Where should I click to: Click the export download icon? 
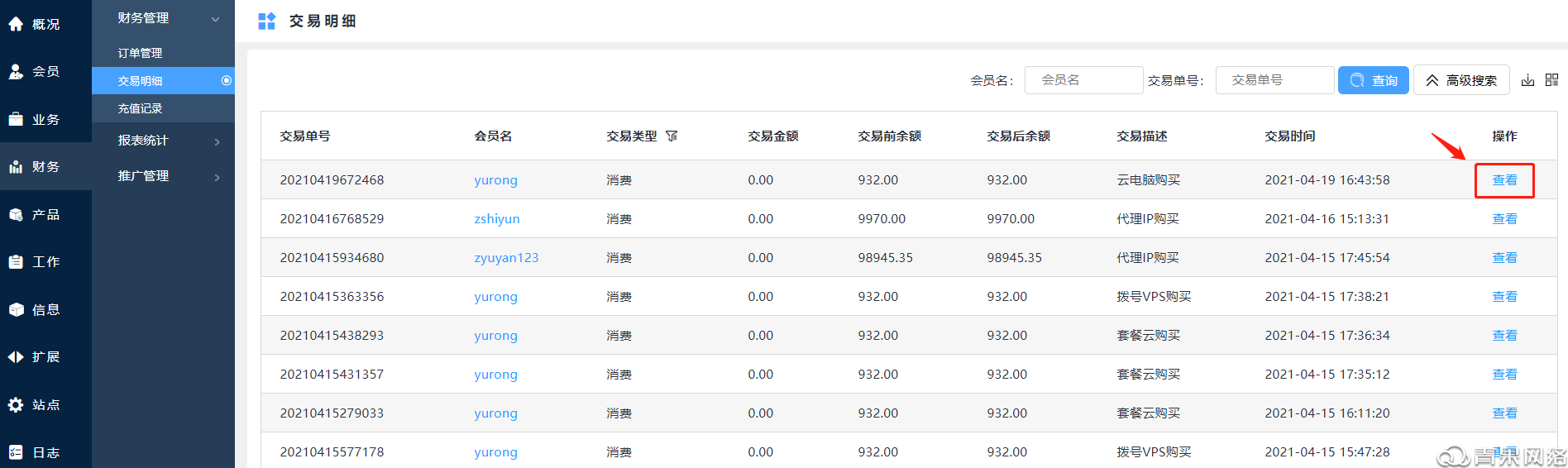click(1527, 80)
